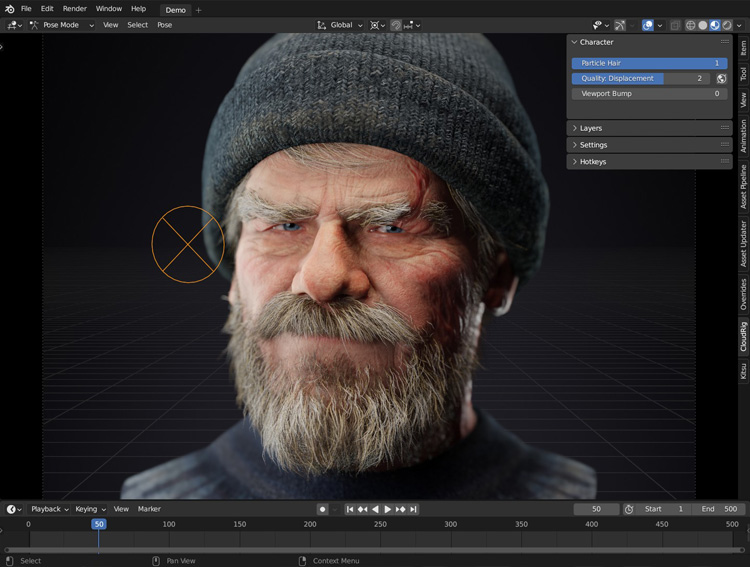
Task: Open the viewport Select menu
Action: tap(137, 25)
